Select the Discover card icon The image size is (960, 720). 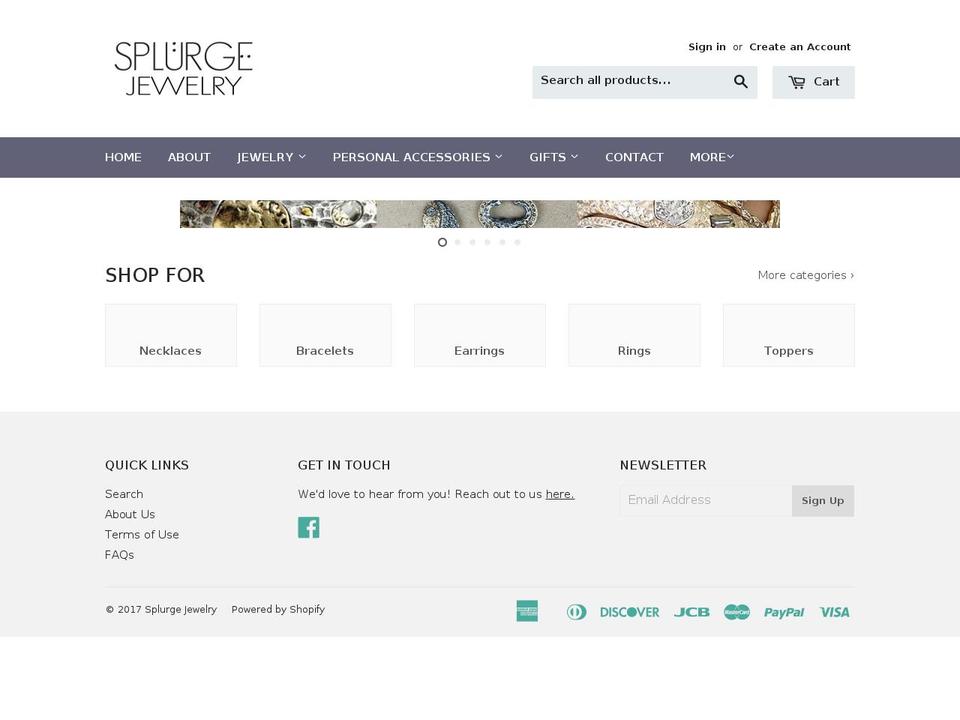629,611
